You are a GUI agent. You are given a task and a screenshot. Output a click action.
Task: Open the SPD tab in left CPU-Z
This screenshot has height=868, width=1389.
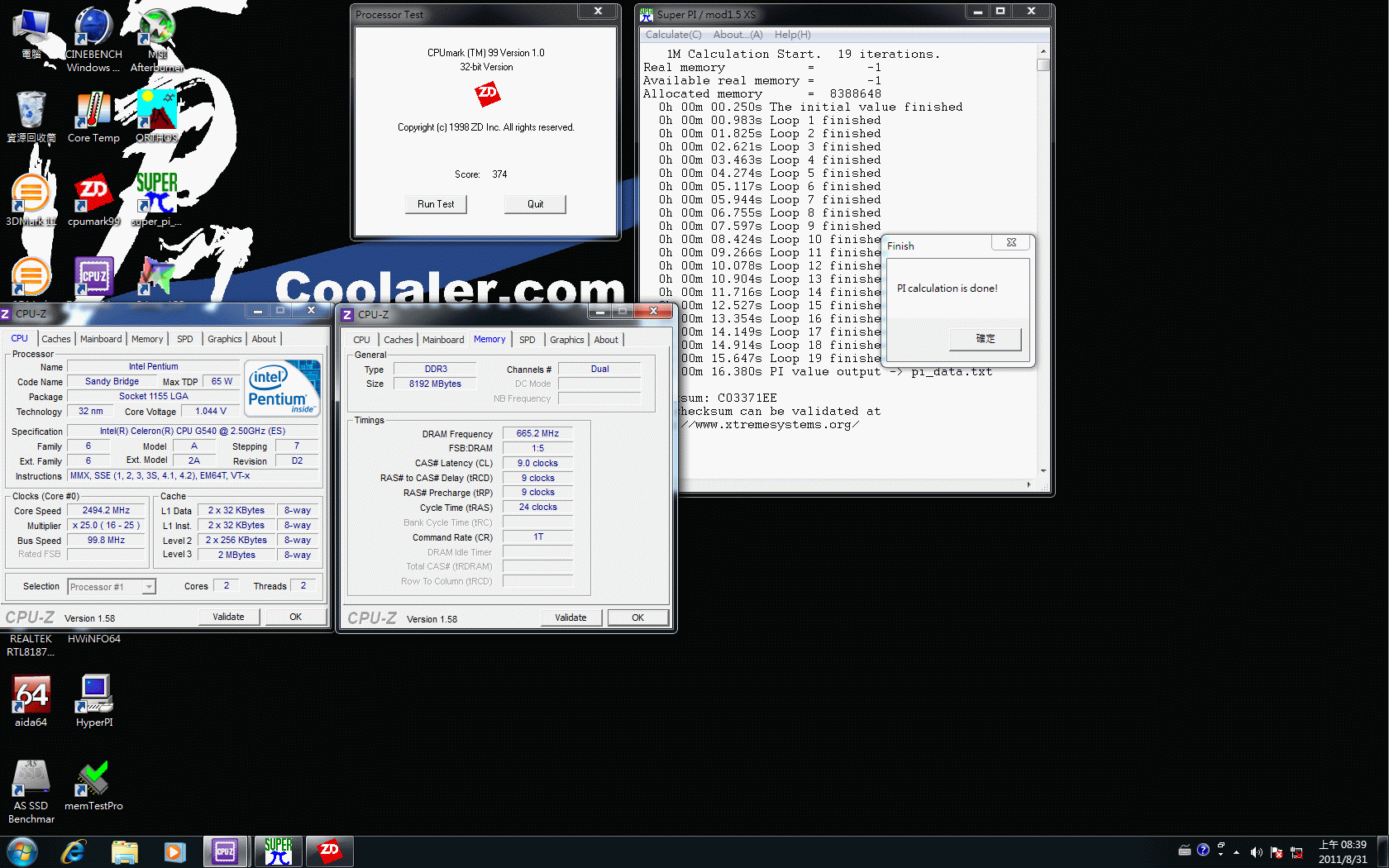tap(185, 339)
